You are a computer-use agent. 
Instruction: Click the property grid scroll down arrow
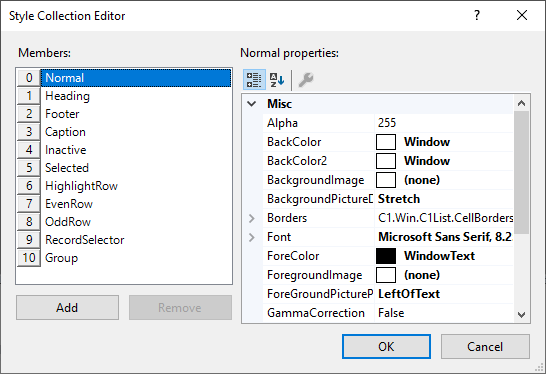521,315
